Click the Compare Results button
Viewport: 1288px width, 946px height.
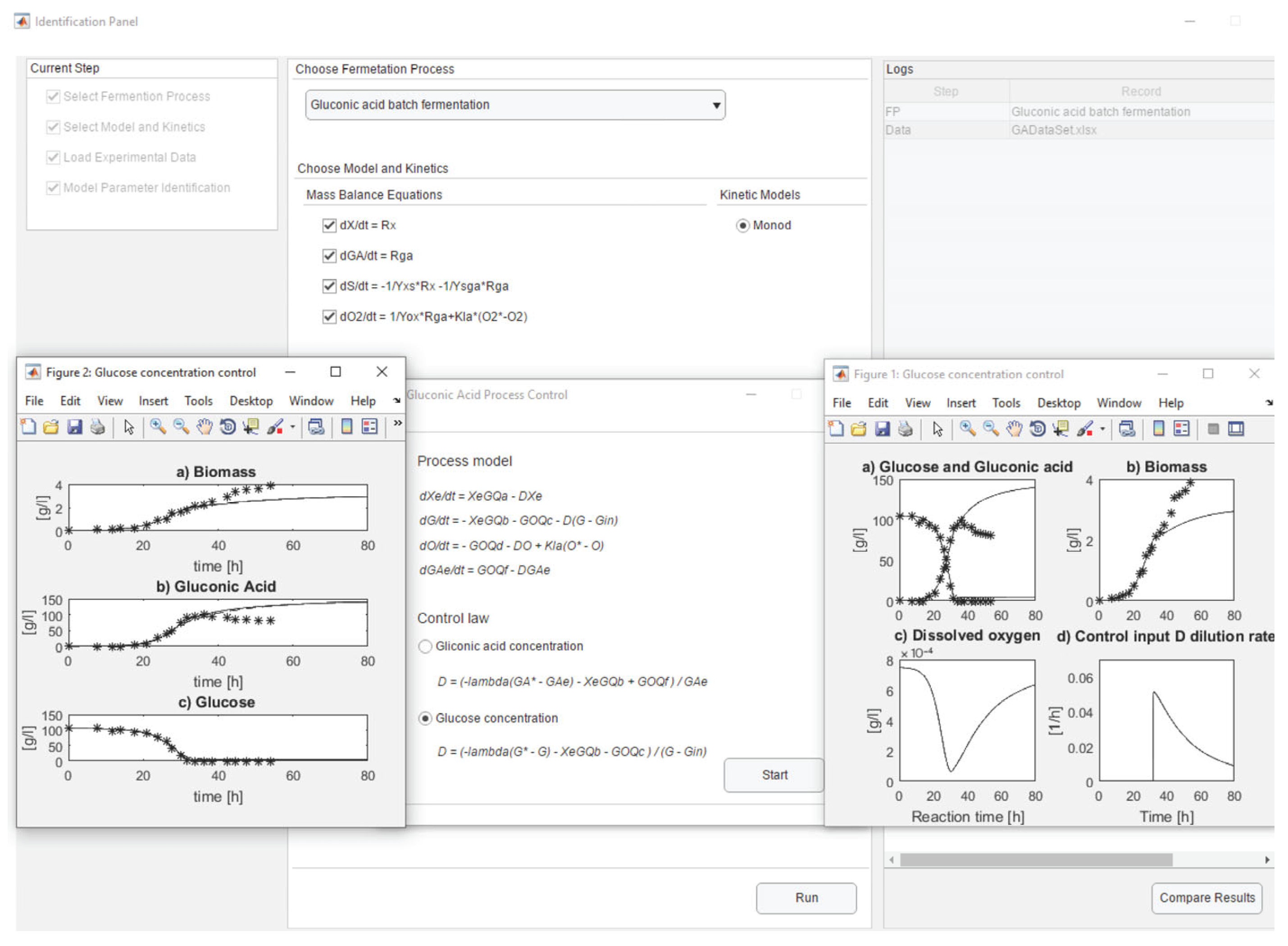(x=1207, y=899)
